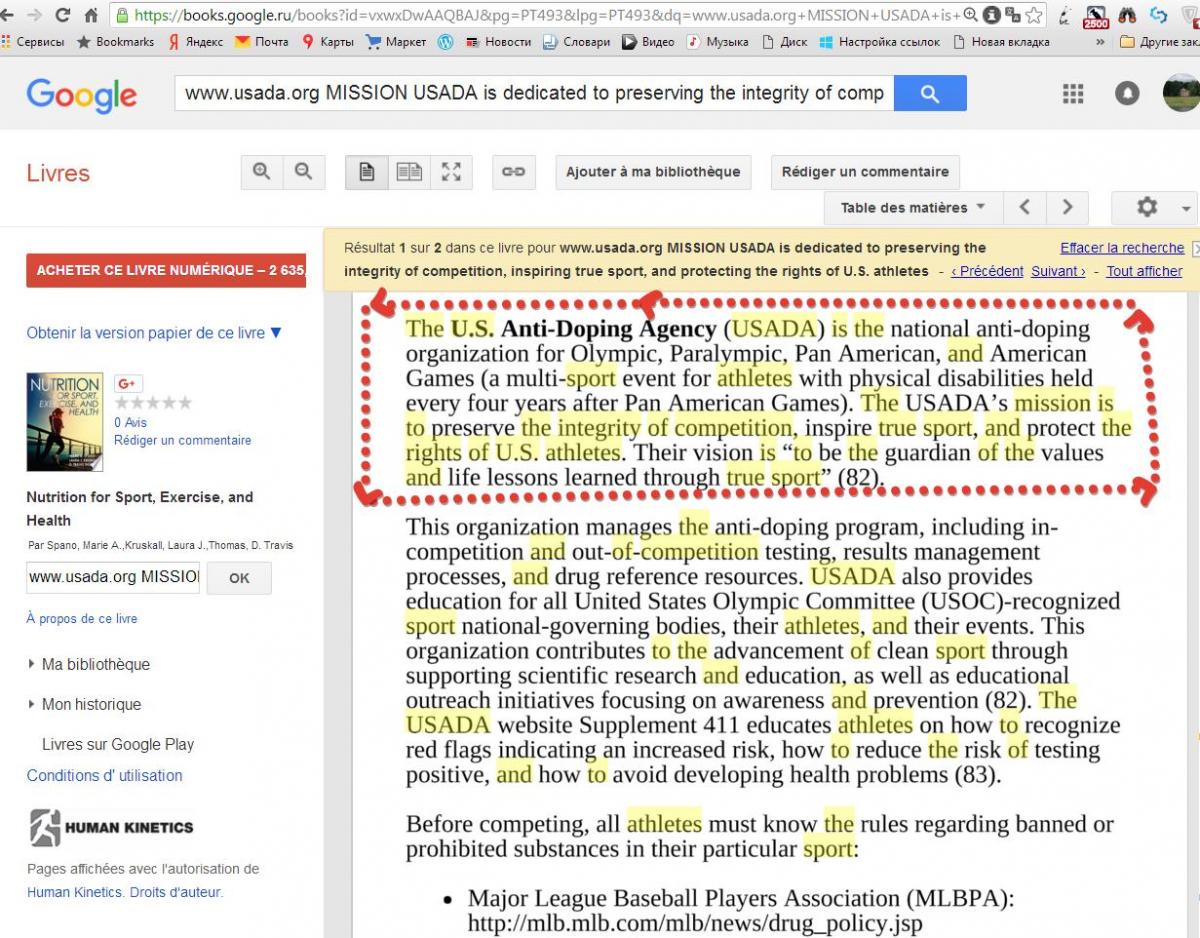
Task: Open the Google account avatar
Action: 1182,93
